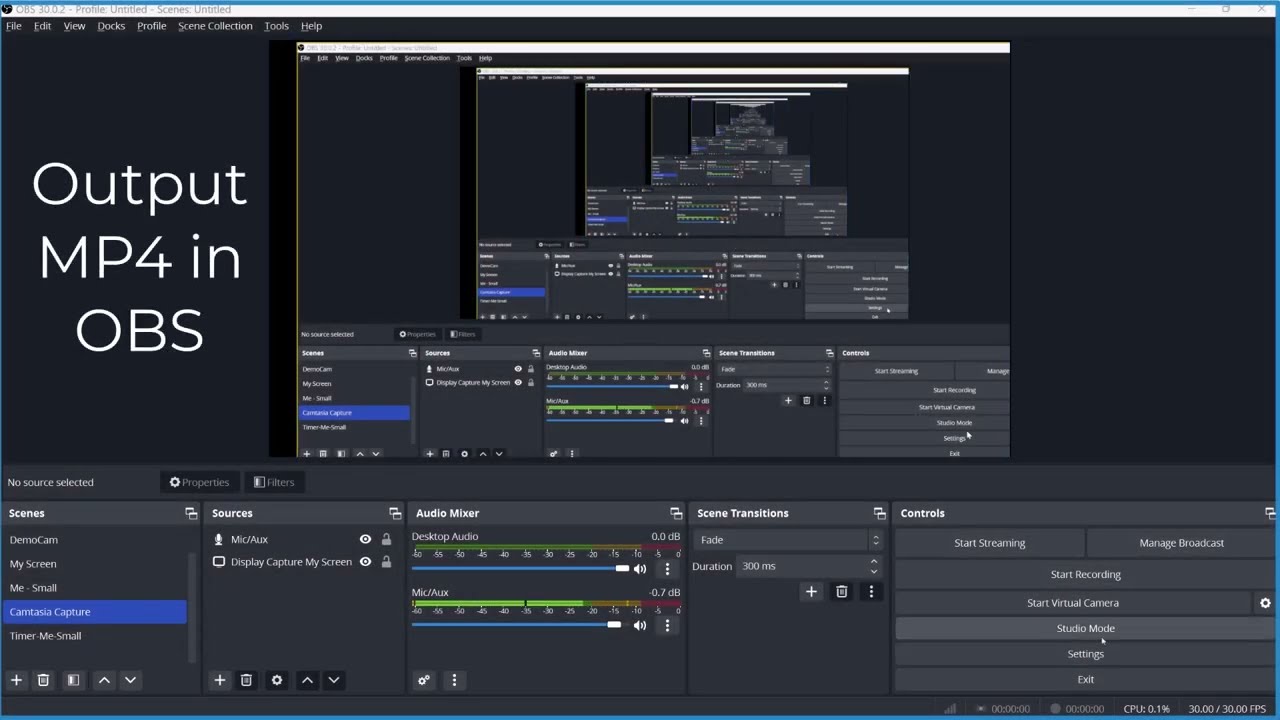Viewport: 1280px width, 720px height.
Task: Mute Desktop Audio speaker icon
Action: pos(640,569)
